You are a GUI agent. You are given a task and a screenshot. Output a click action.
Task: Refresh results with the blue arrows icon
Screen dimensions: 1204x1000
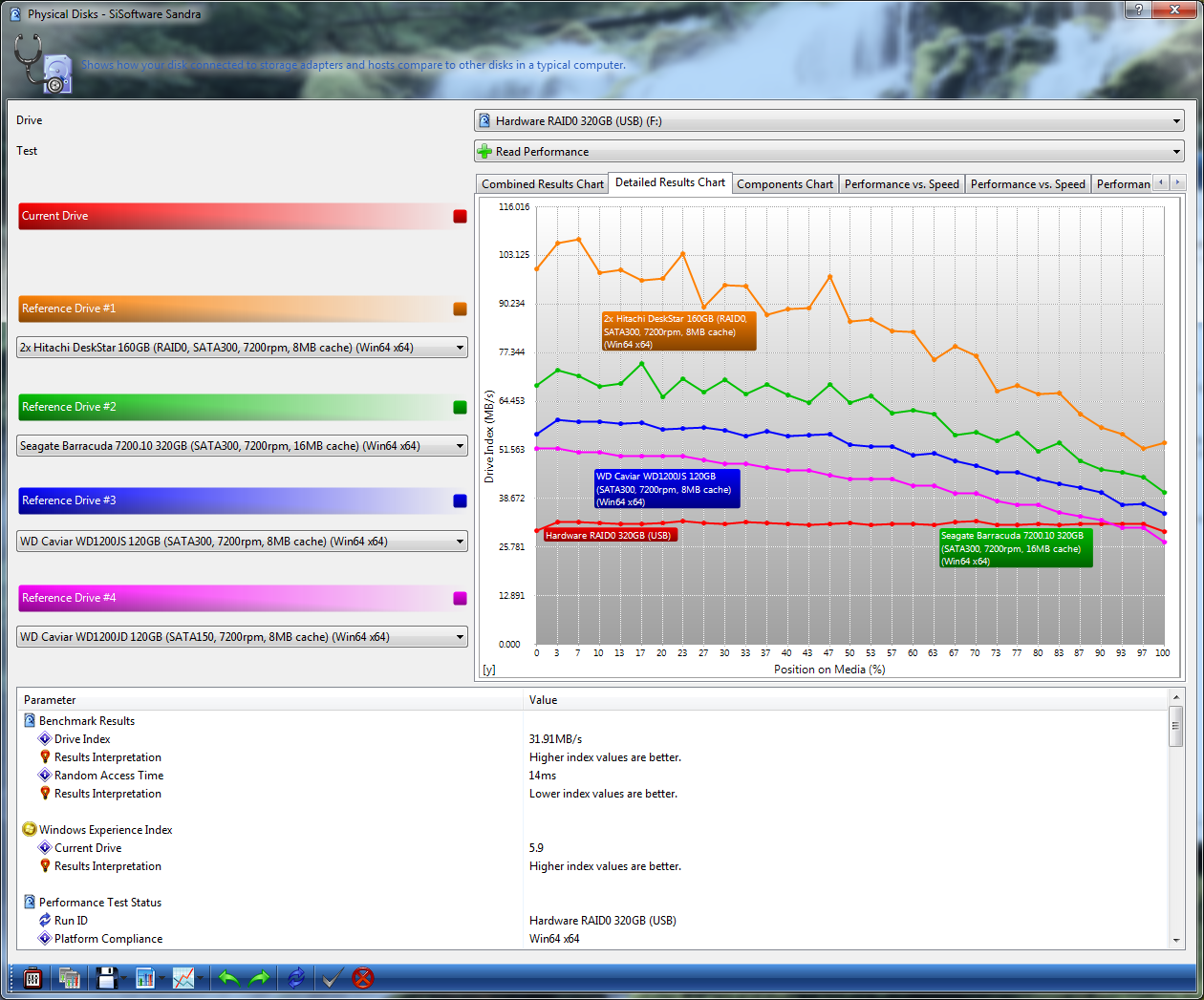(296, 978)
